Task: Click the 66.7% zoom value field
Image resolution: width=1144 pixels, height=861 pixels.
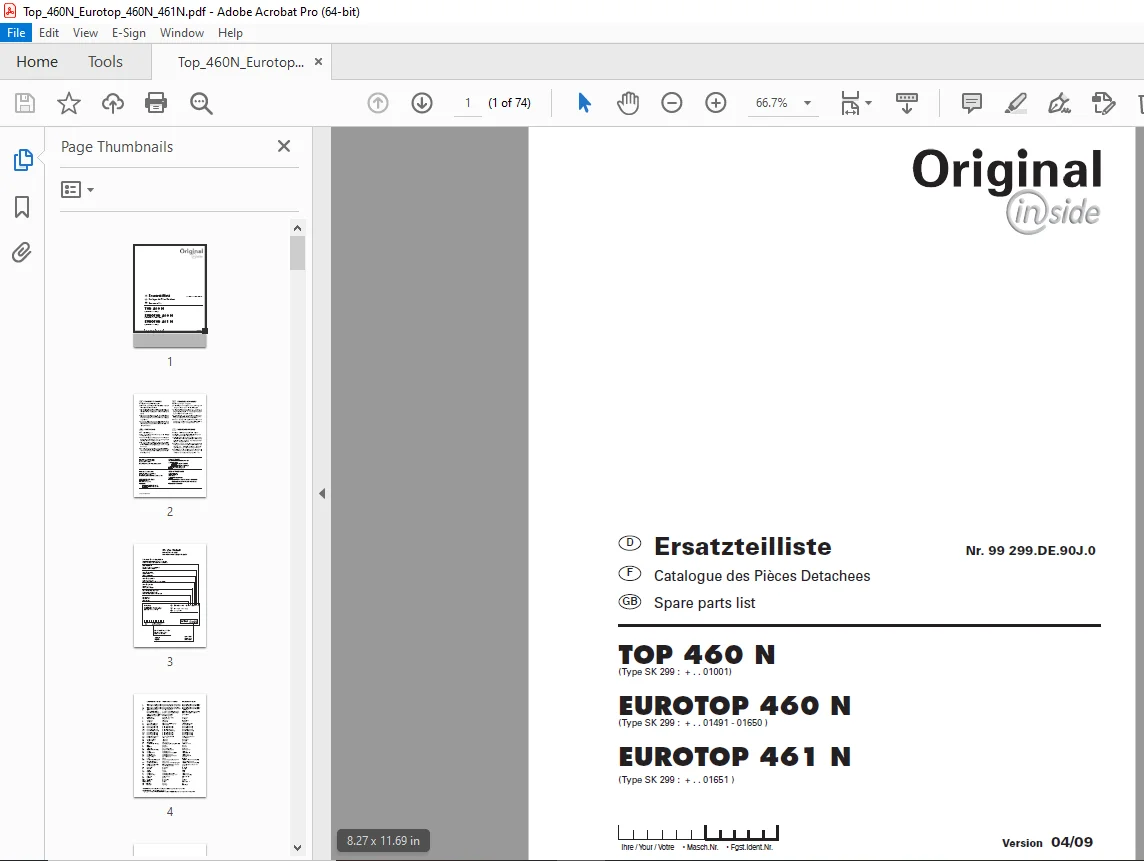Action: click(772, 103)
